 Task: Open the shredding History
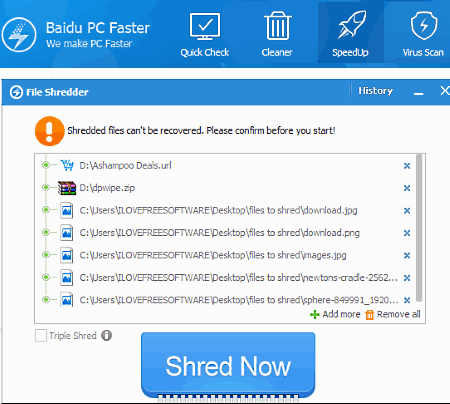tap(375, 91)
